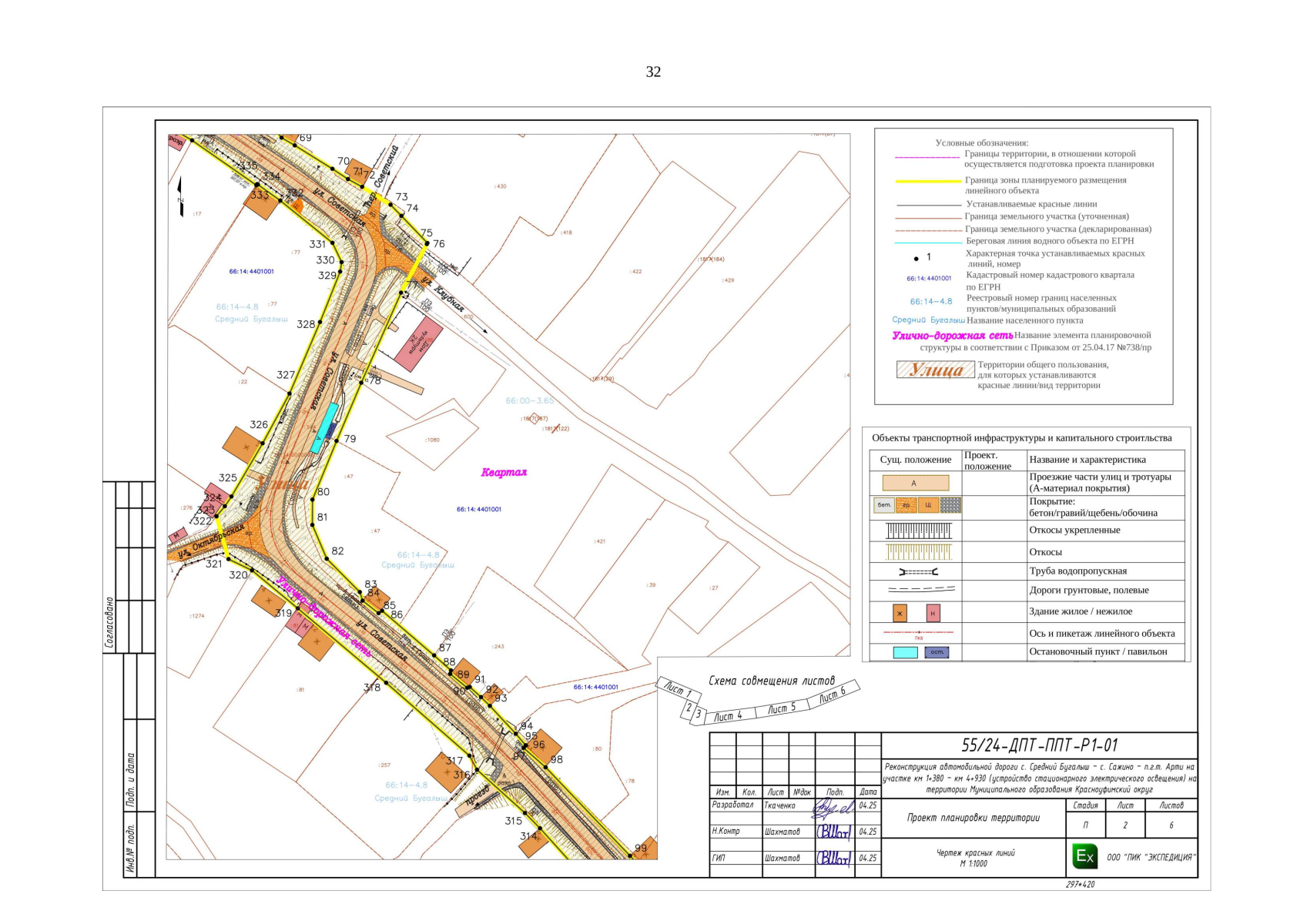Viewport: 1307px width, 924px height.
Task: Click the culvert pipe symbol in legend
Action: point(918,571)
